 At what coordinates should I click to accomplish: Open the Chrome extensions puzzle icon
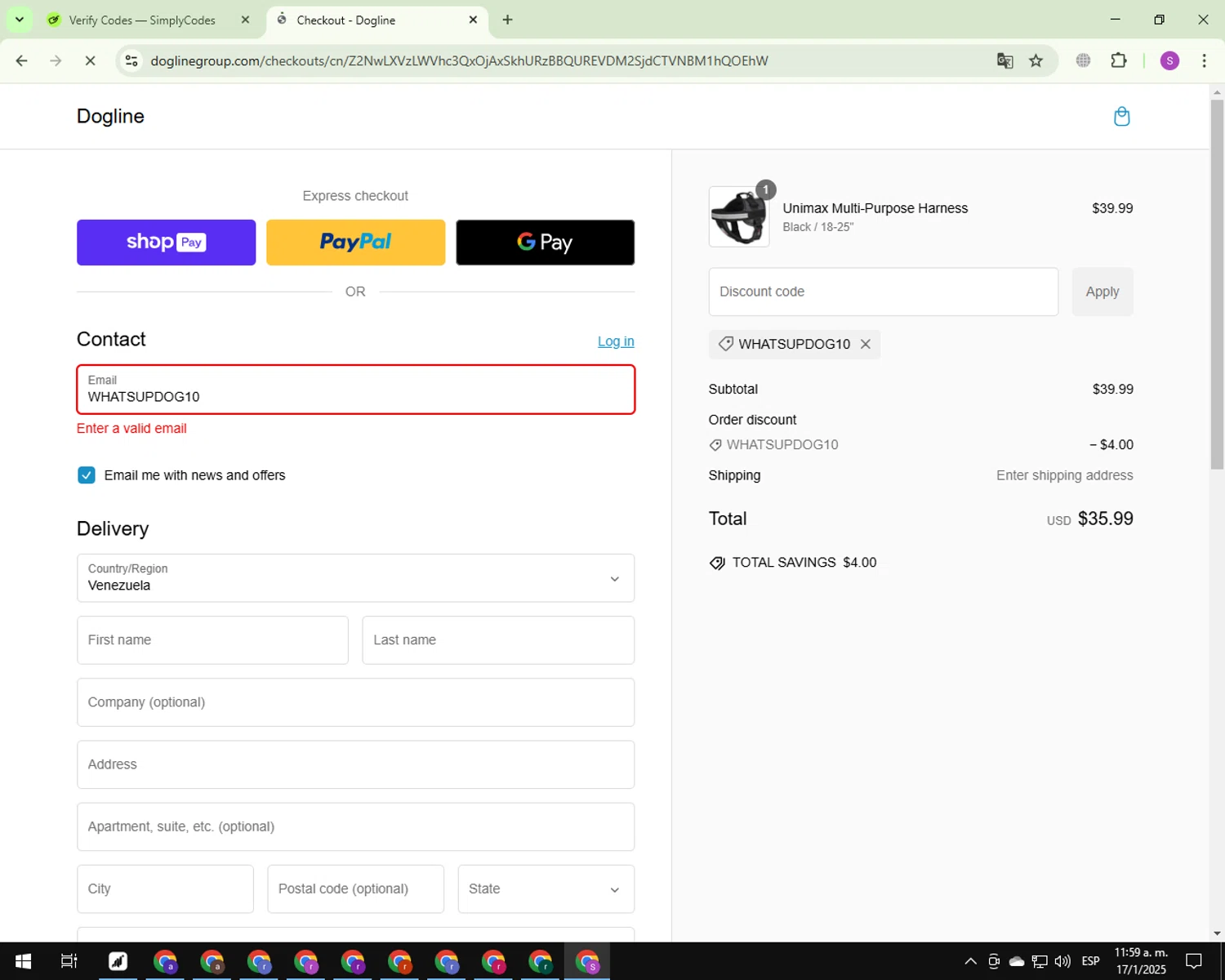1119,60
